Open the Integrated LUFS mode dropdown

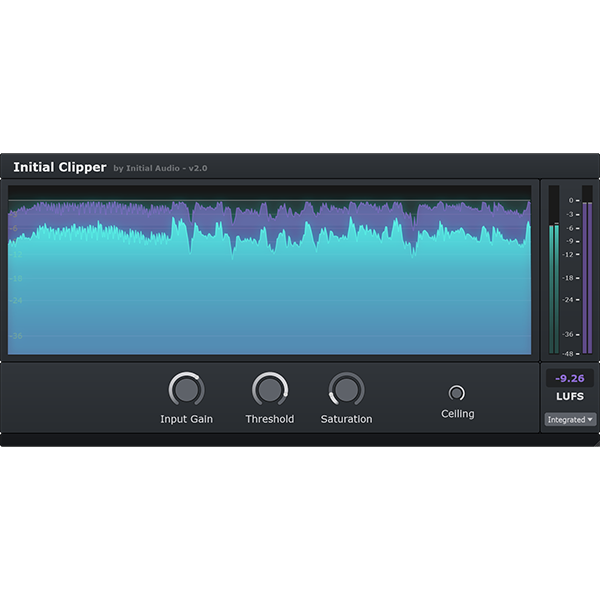[x=570, y=419]
